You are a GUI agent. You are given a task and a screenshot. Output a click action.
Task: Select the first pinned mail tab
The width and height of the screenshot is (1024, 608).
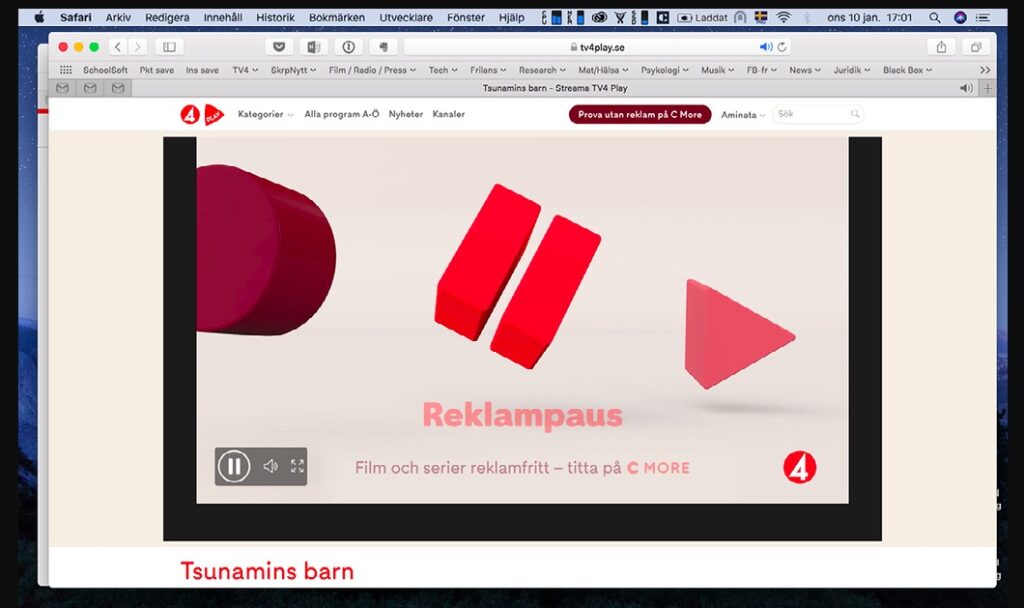click(63, 88)
